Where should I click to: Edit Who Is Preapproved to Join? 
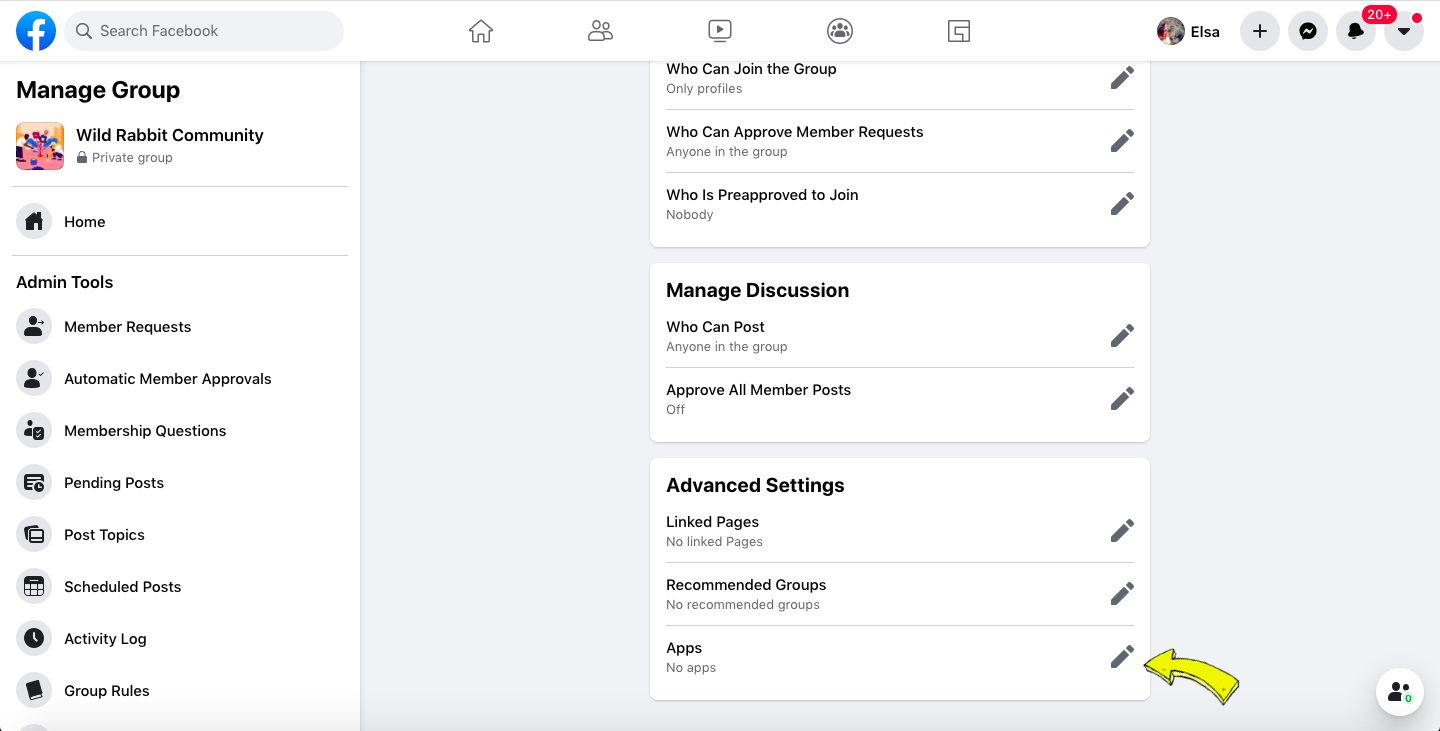[1122, 204]
